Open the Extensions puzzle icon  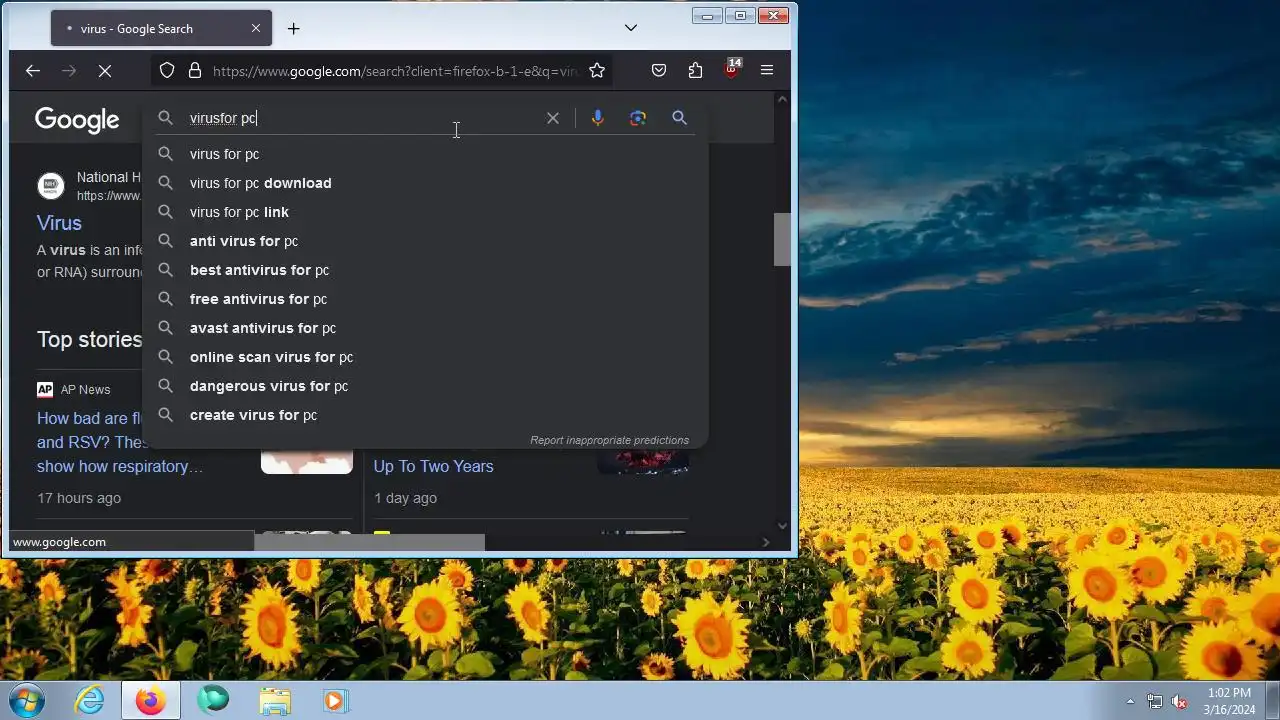(x=695, y=70)
